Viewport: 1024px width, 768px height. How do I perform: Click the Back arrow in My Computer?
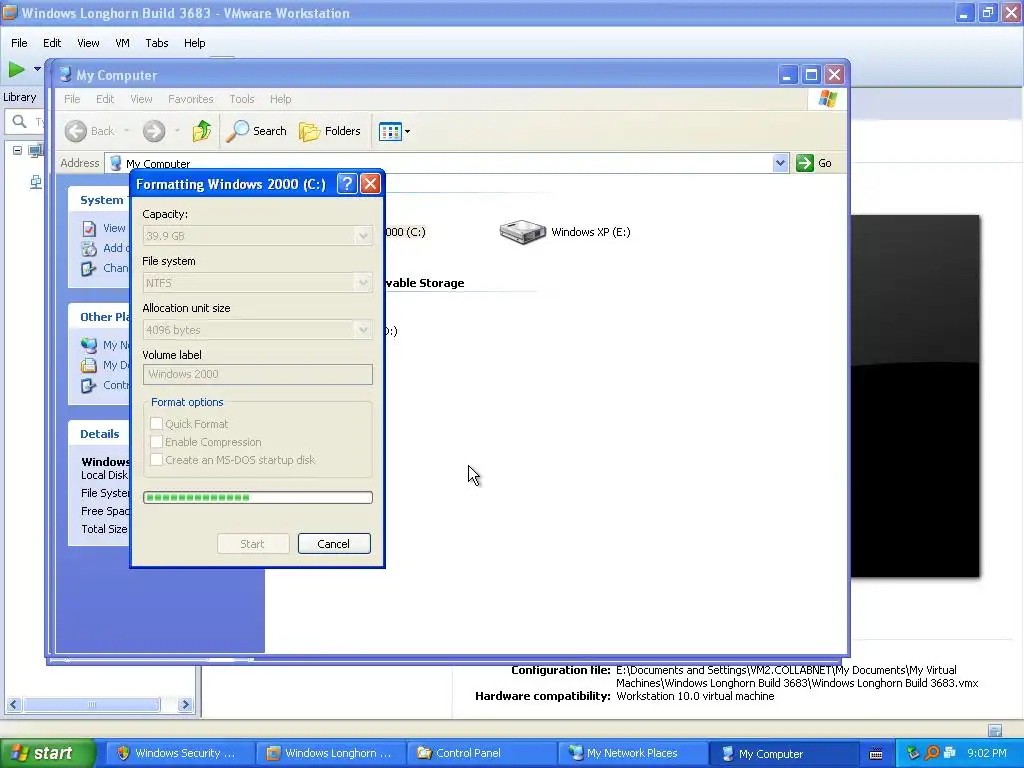[76, 131]
